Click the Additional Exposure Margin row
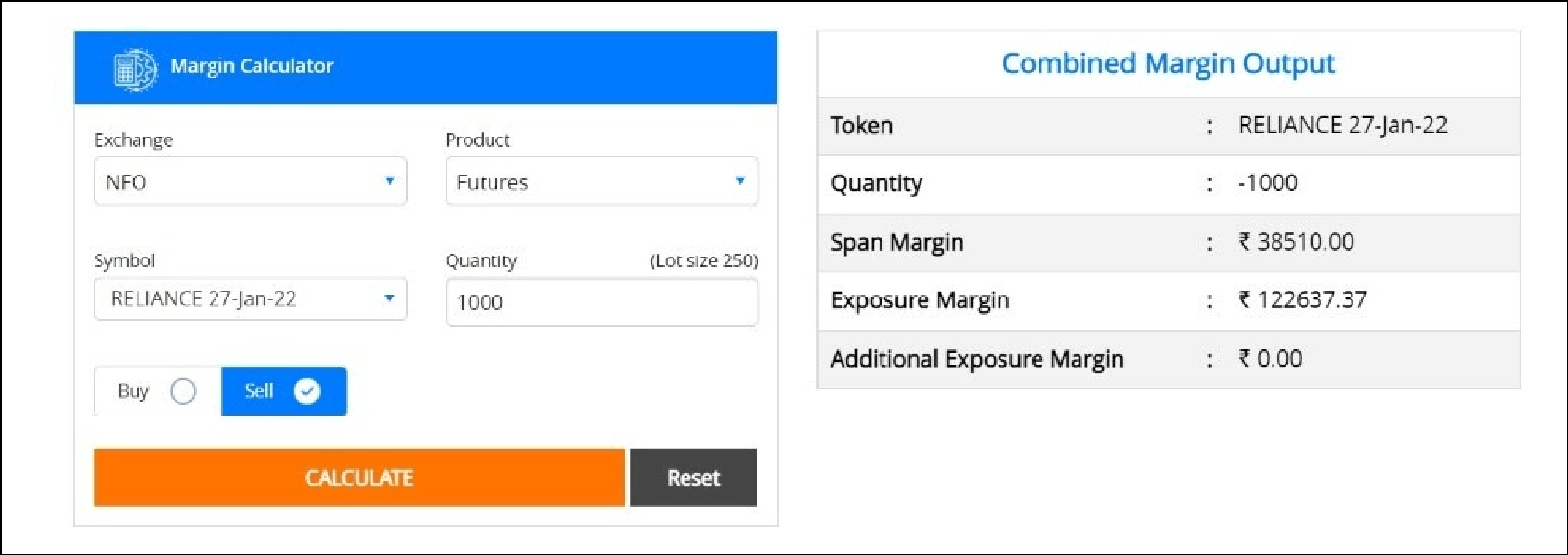The width and height of the screenshot is (1568, 555). [x=1167, y=359]
